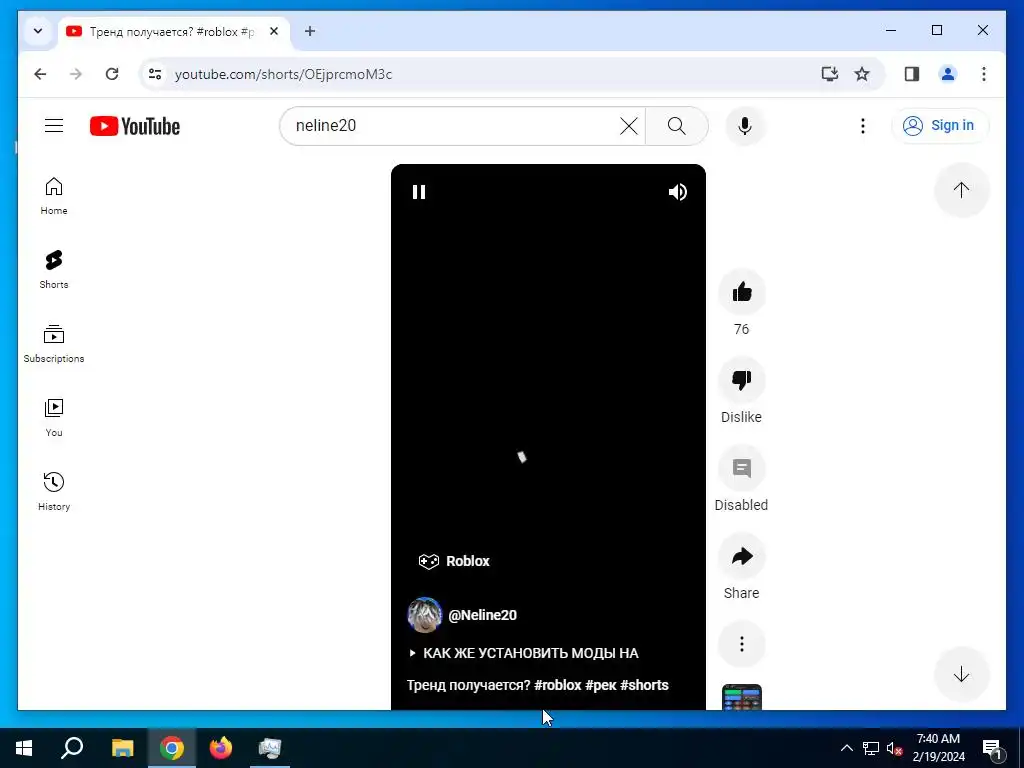Go to previous video with up arrow

tap(961, 190)
